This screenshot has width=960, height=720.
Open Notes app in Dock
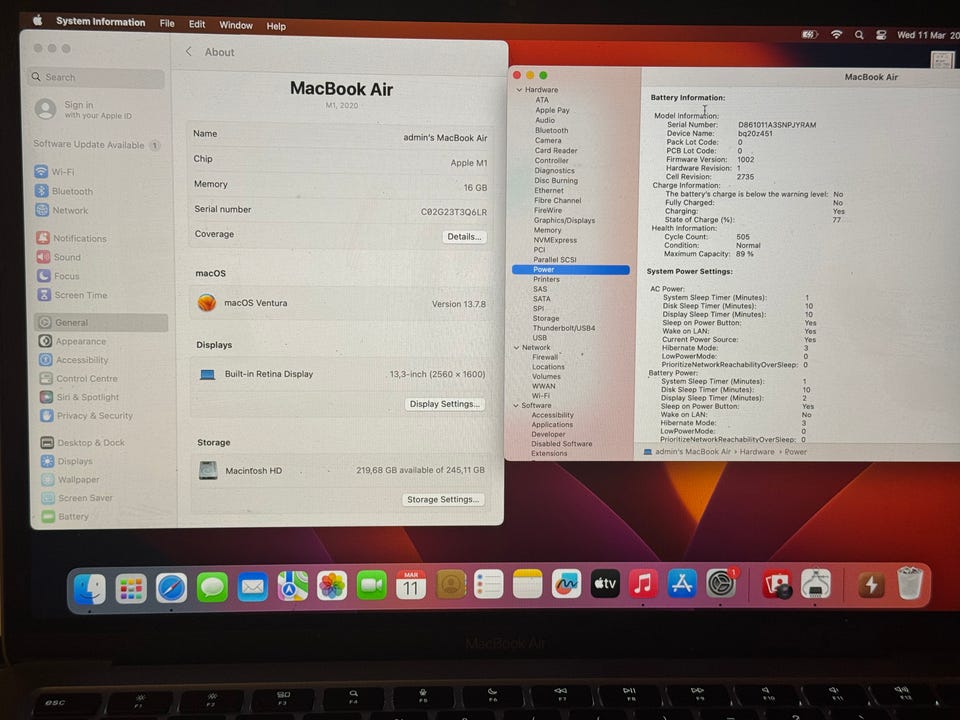(527, 584)
